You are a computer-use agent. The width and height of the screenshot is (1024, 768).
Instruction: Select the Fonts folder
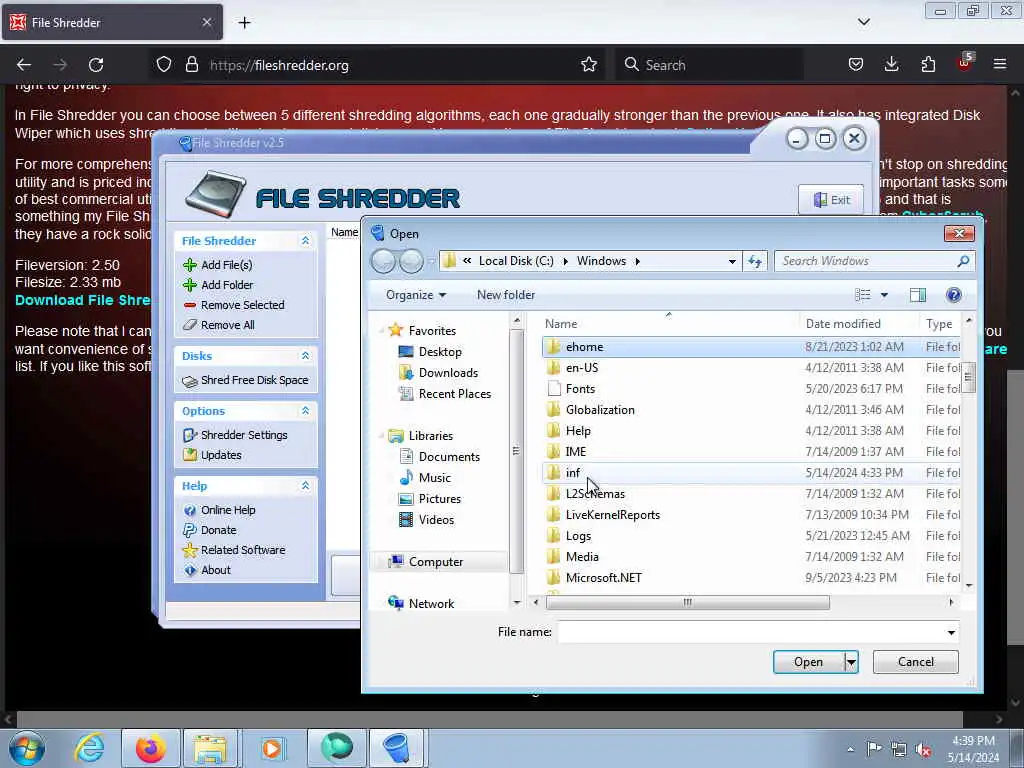[751, 389]
